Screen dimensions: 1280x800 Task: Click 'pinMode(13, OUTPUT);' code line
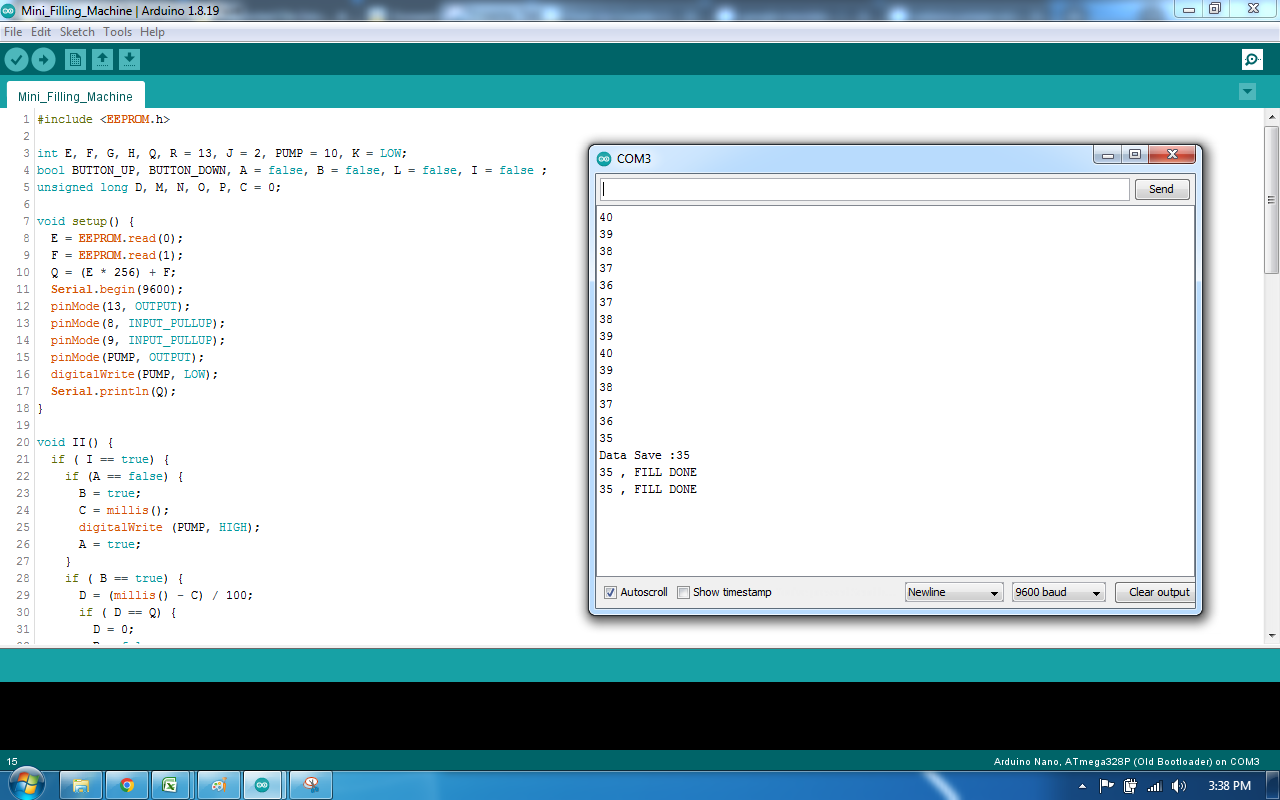click(120, 306)
